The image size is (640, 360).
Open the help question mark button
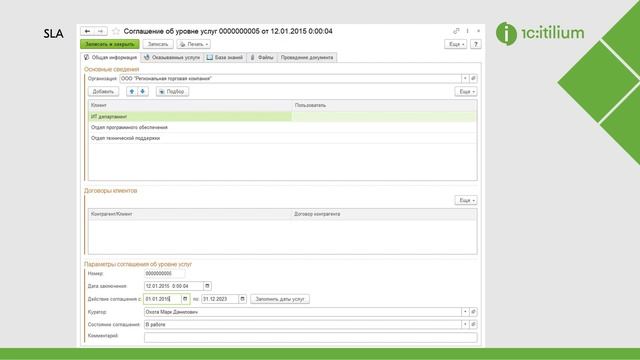click(476, 44)
